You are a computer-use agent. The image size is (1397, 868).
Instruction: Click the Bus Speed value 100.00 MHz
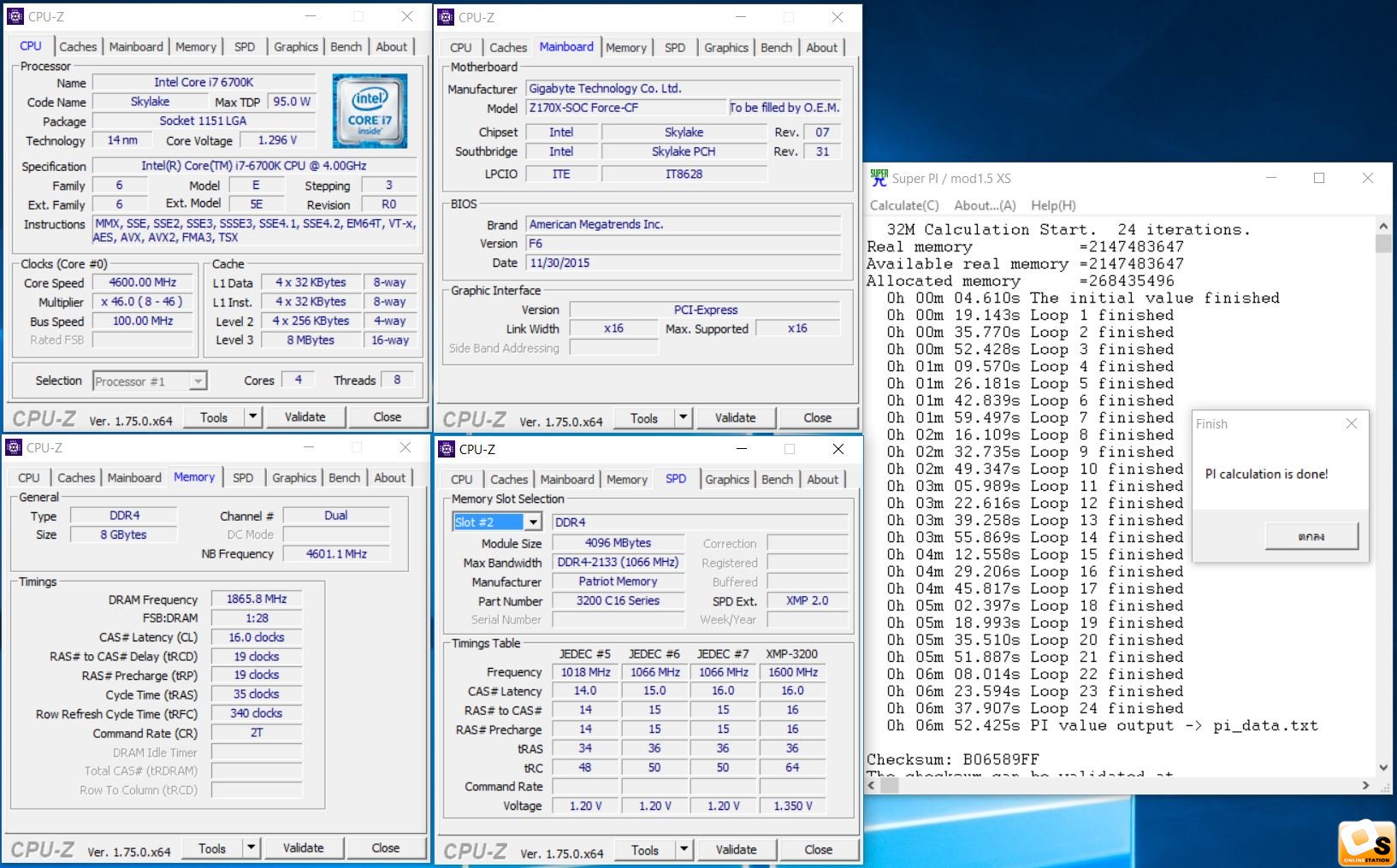point(142,321)
